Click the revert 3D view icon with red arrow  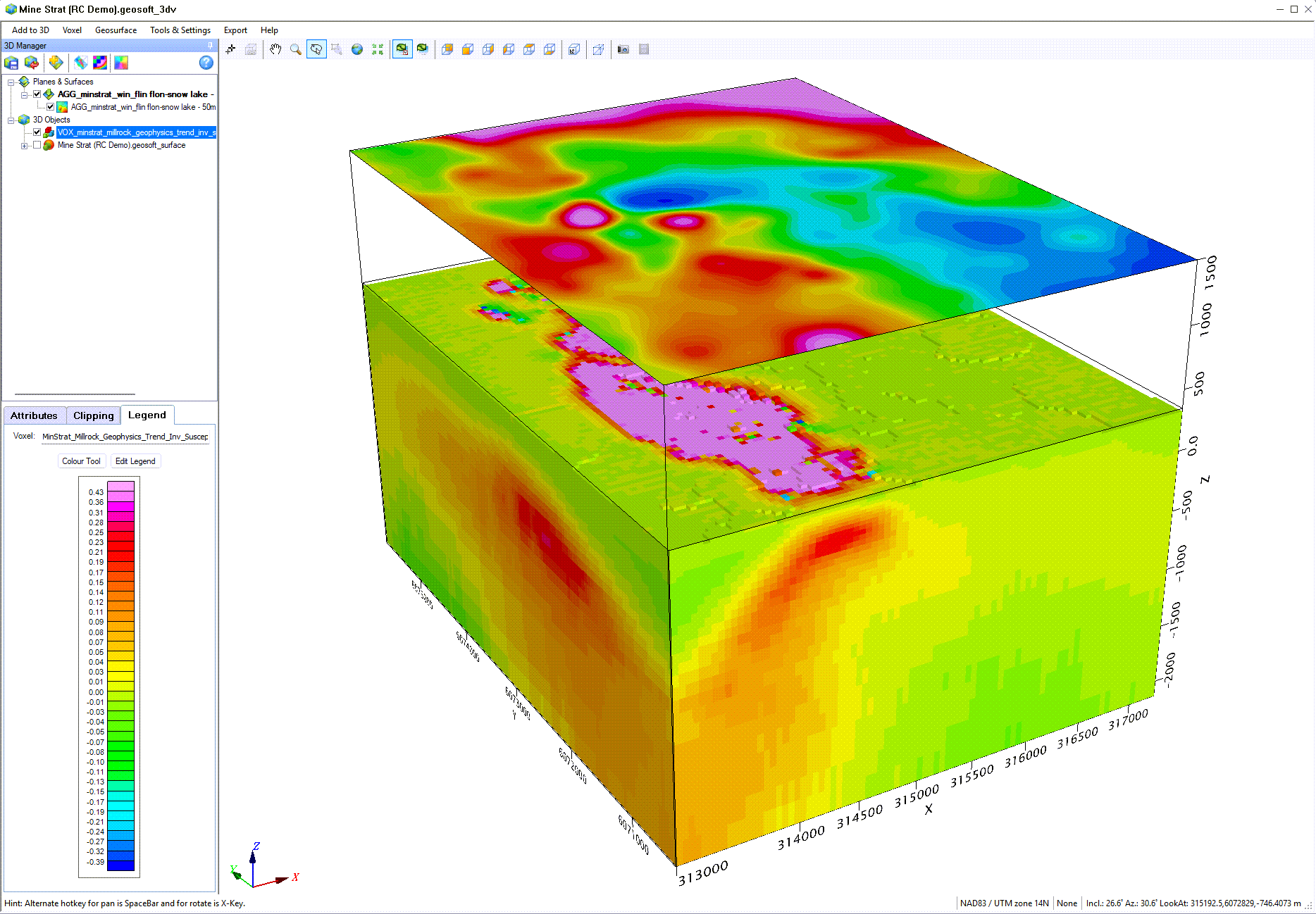[32, 63]
